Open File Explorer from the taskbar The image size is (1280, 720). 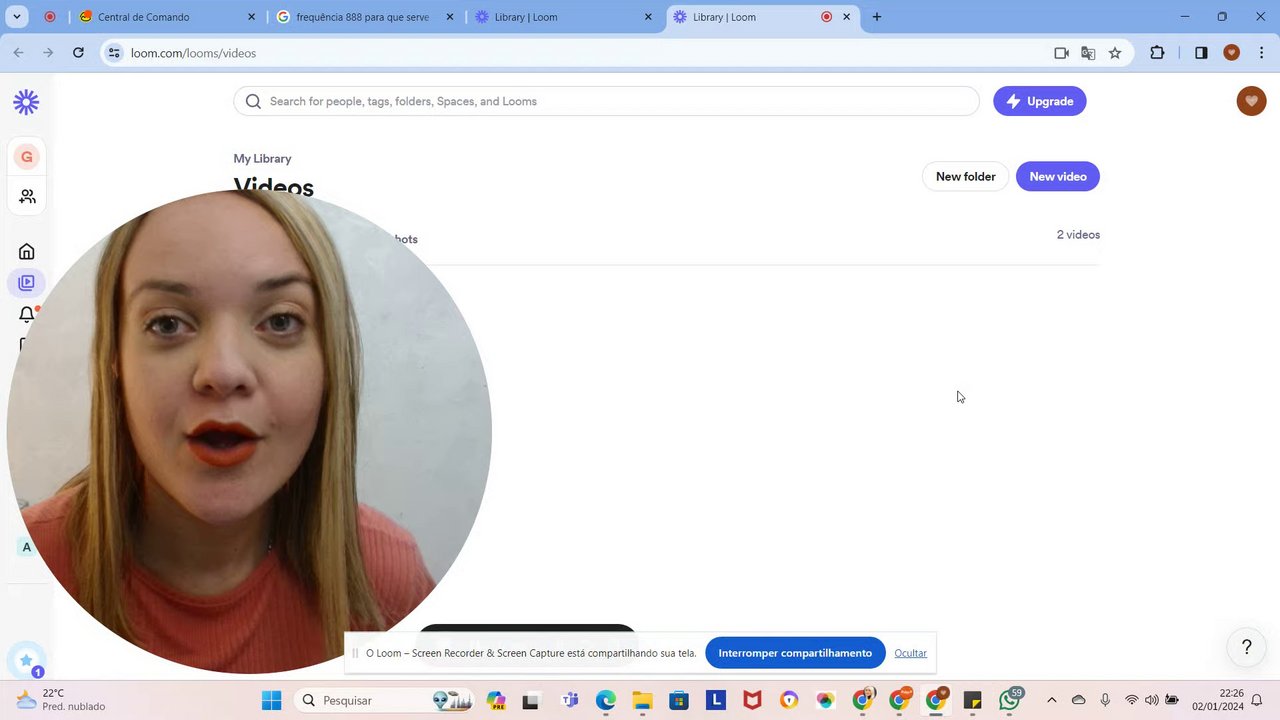[x=641, y=700]
